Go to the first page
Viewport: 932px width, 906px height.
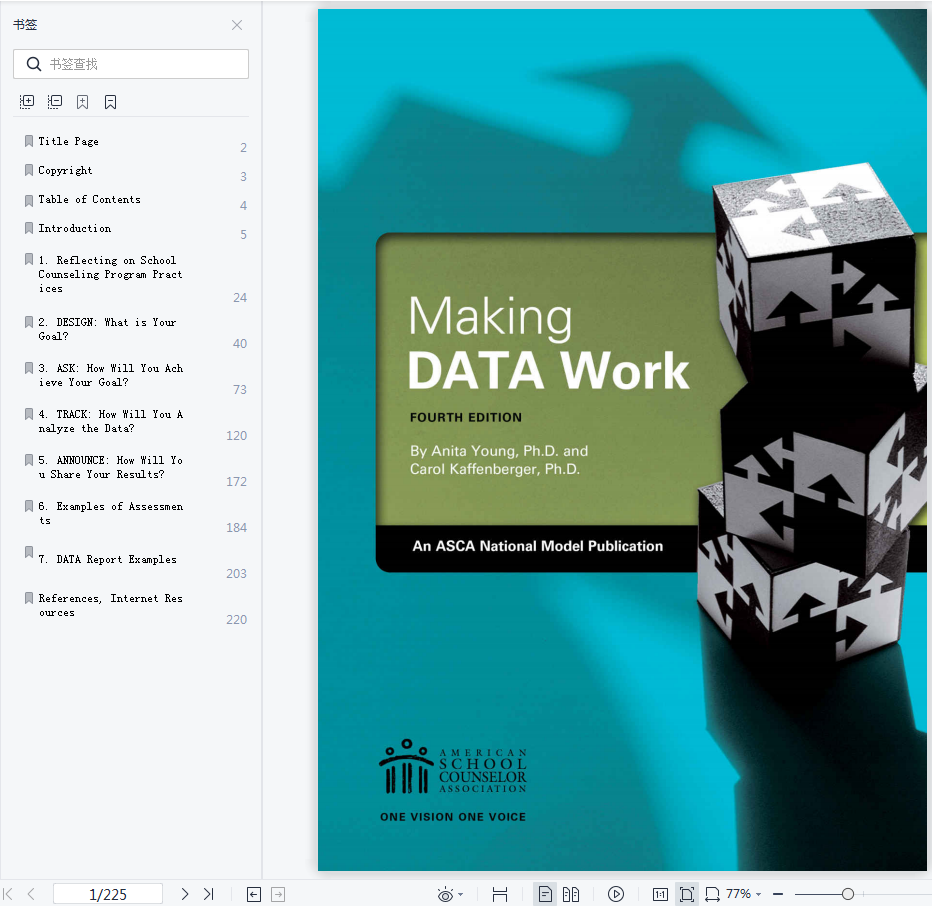tap(8, 894)
